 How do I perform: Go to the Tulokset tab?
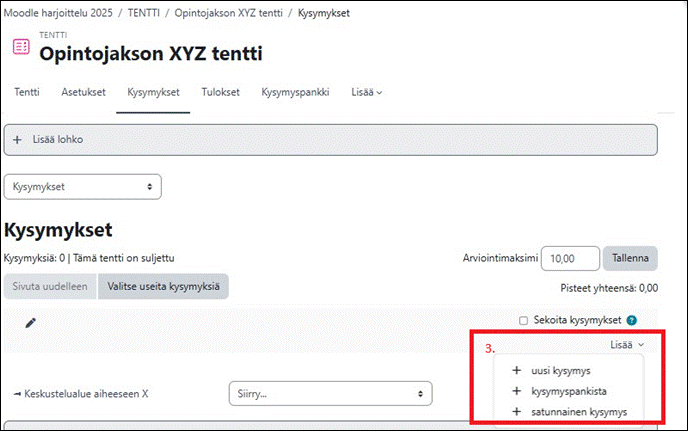(x=220, y=92)
